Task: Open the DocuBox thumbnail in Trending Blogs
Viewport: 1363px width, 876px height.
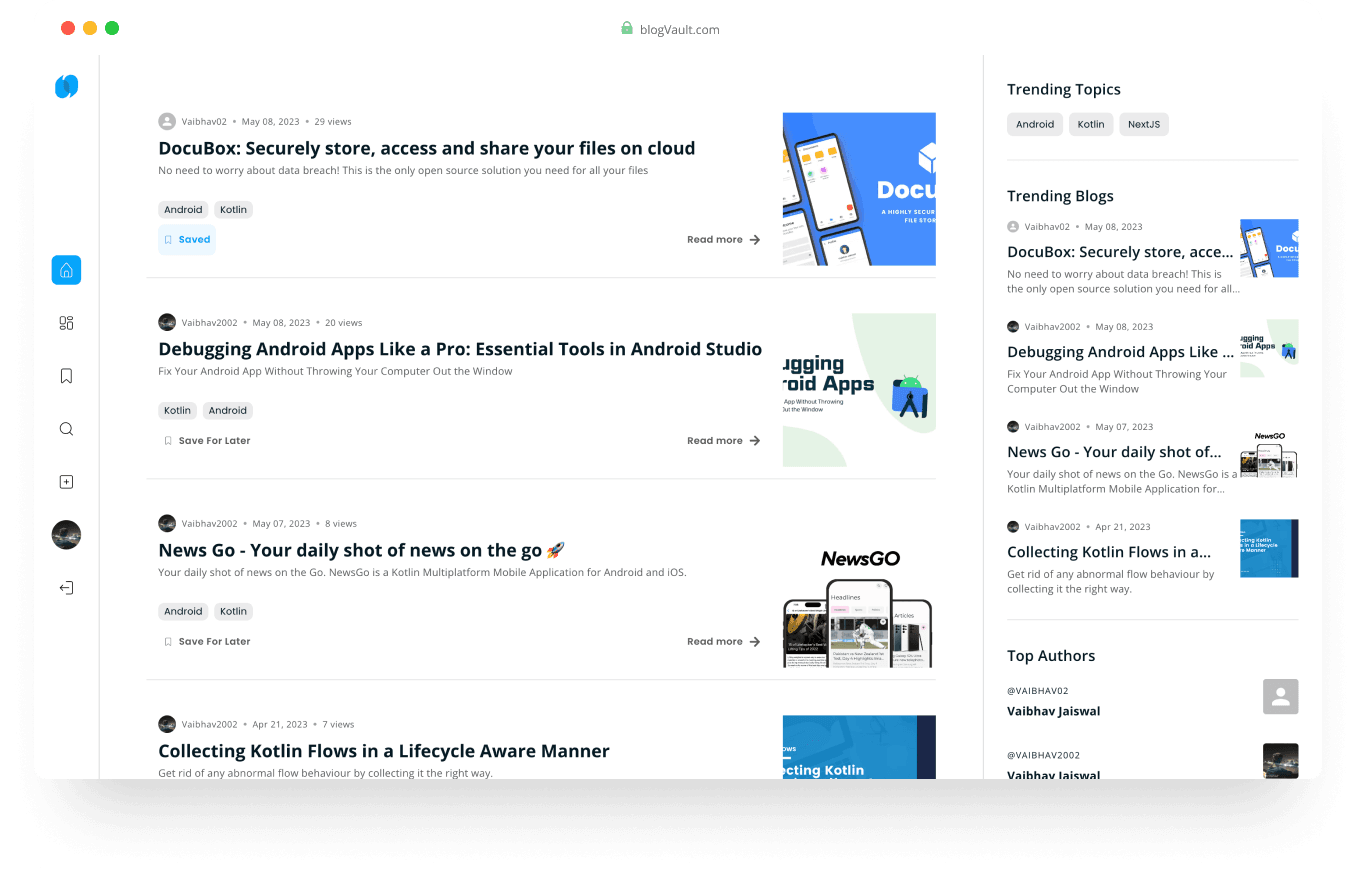Action: (1269, 248)
